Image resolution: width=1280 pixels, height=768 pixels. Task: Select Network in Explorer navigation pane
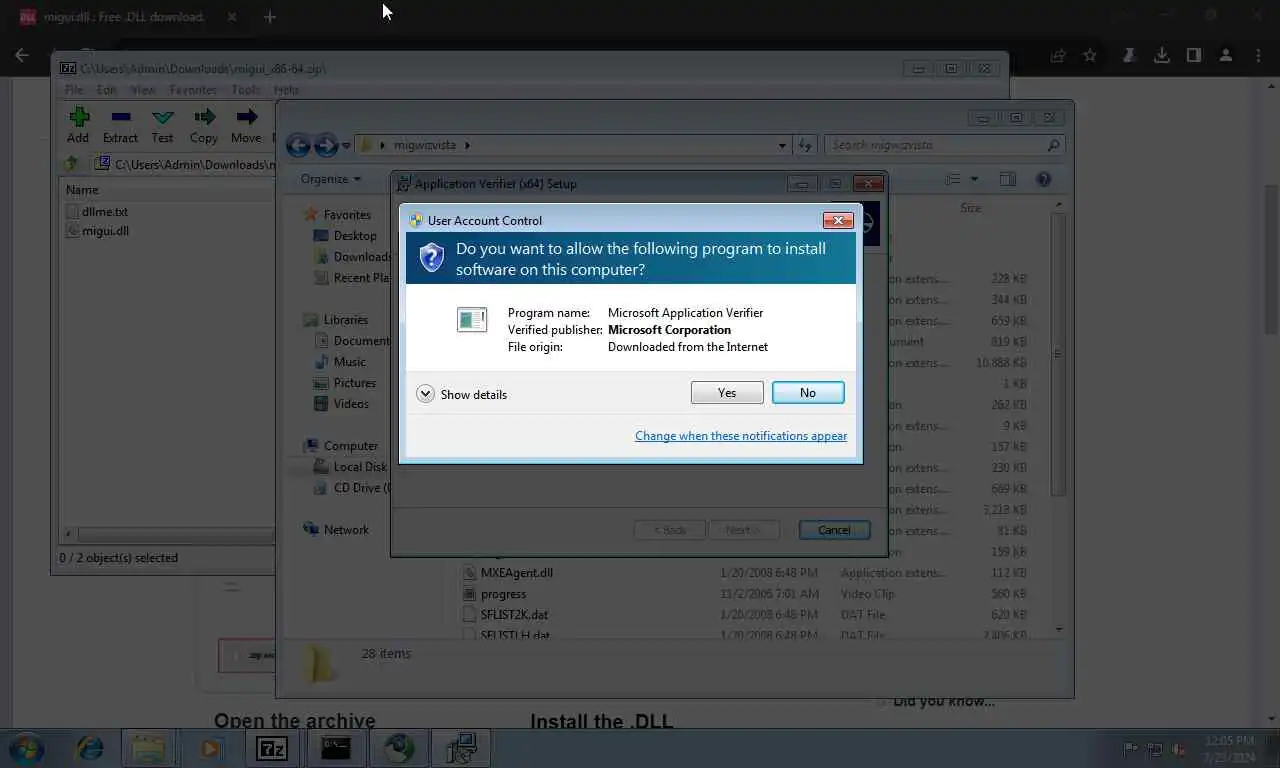point(346,530)
